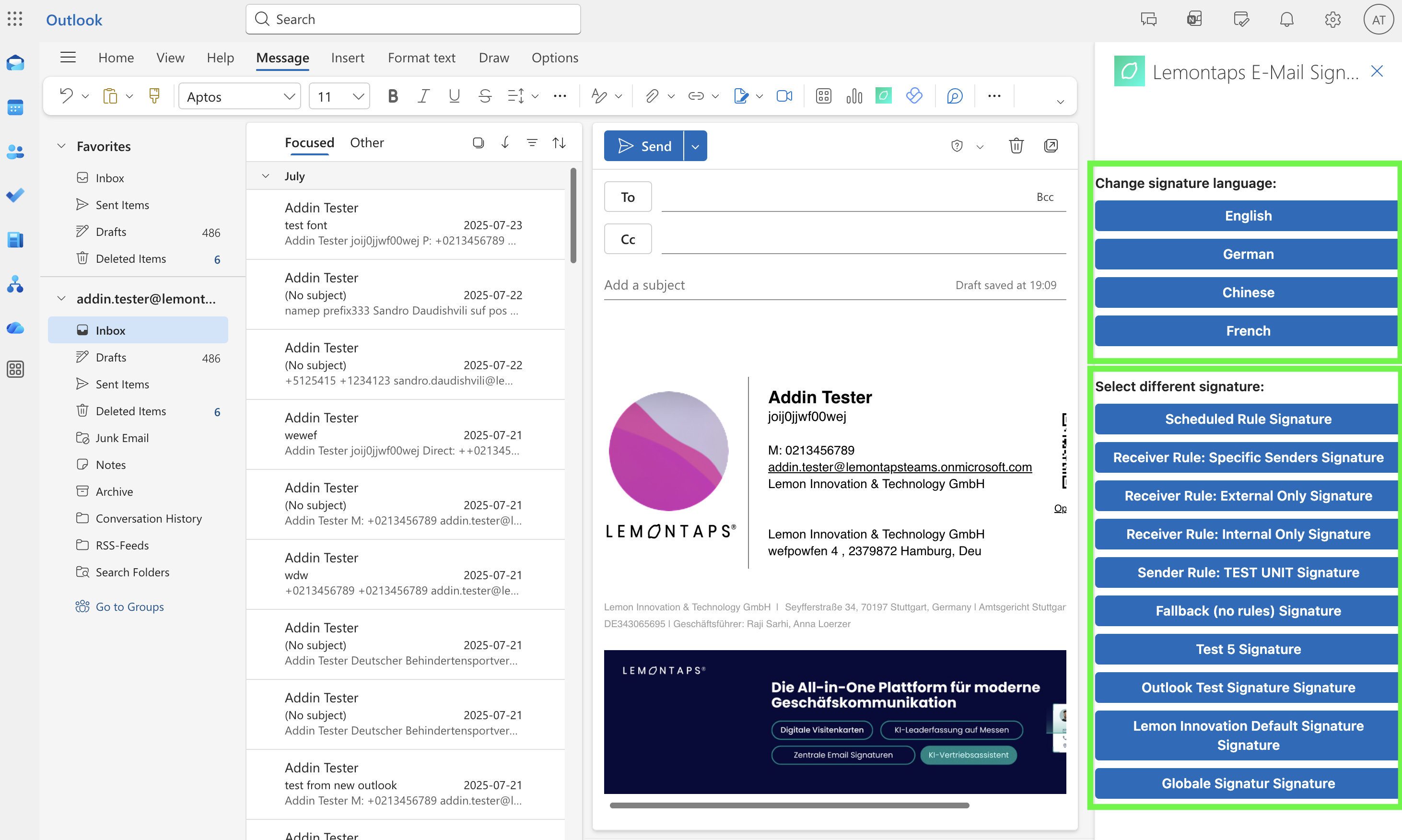This screenshot has width=1402, height=840.
Task: Change the signature language to German
Action: [1247, 254]
